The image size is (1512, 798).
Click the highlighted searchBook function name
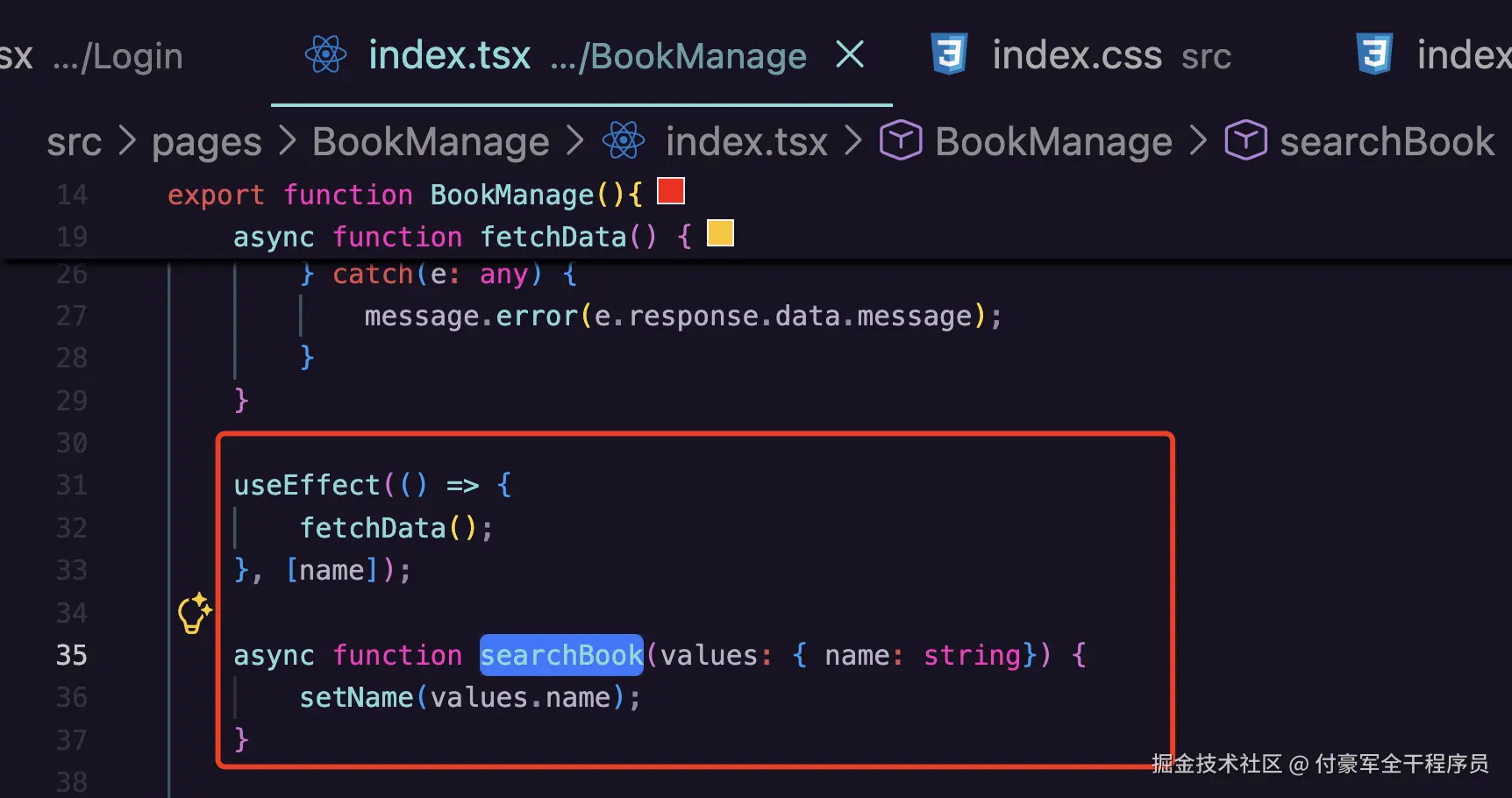[x=561, y=655]
